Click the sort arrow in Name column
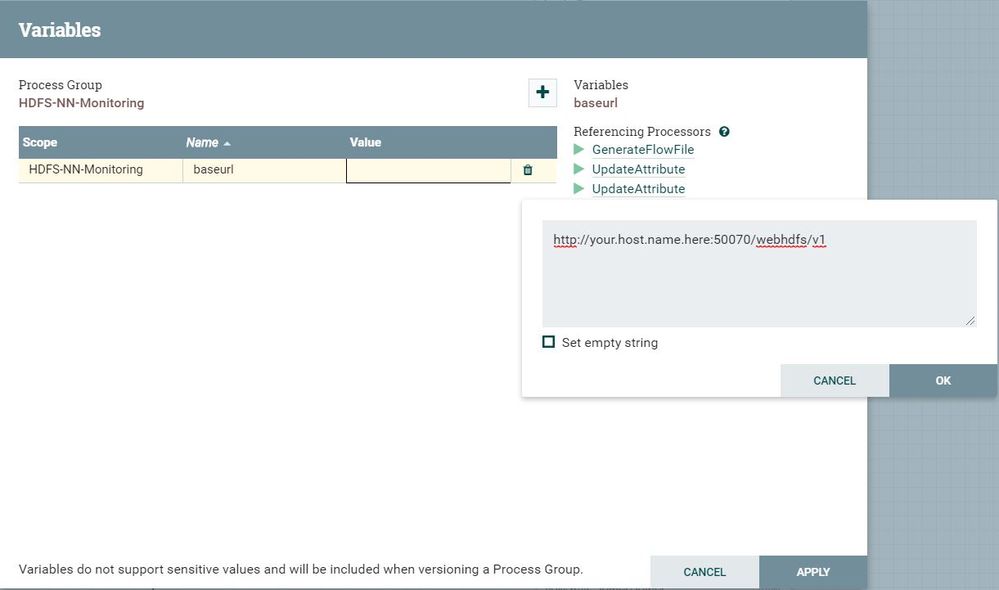Screen dimensions: 999x590 coord(227,143)
